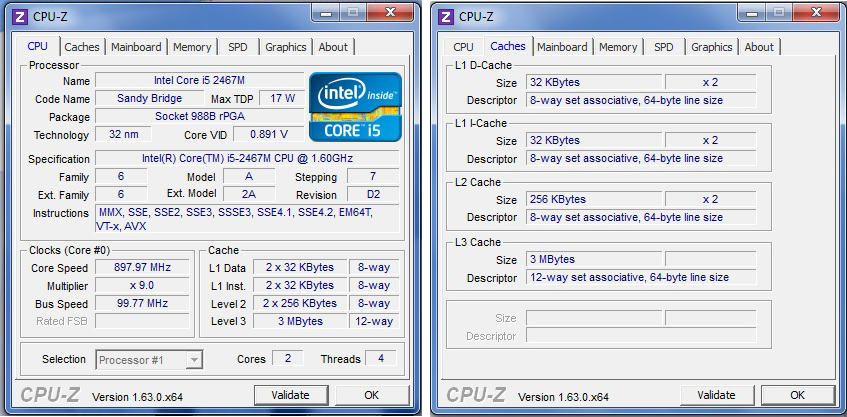
Task: Click the Revision value D2
Action: (x=373, y=194)
